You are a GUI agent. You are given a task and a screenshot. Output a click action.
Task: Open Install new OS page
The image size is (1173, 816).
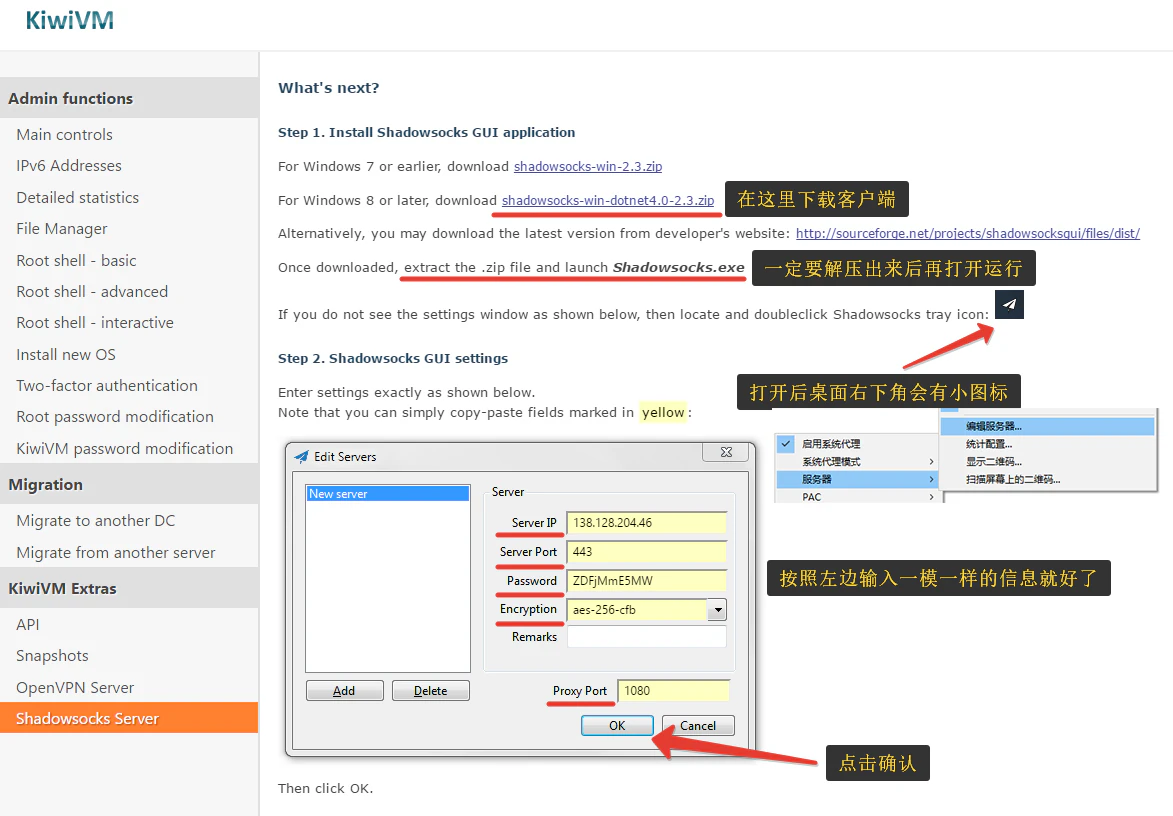(x=66, y=355)
